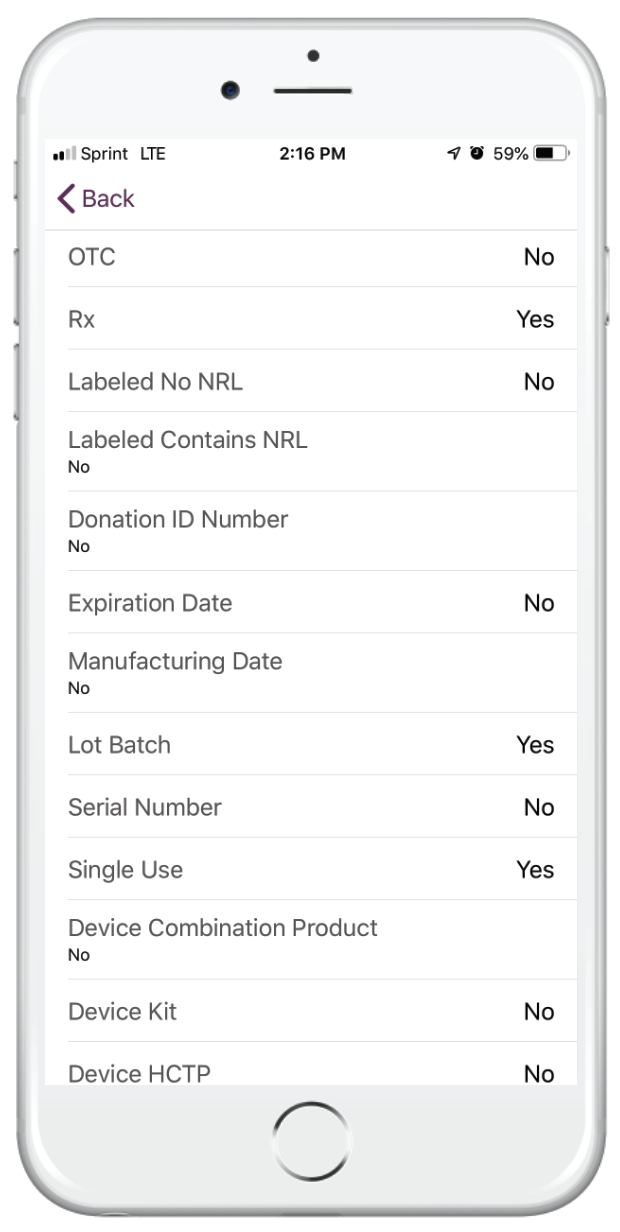Screen dimensions: 620x1232
Task: Tap the location arrow status icon
Action: coord(453,154)
